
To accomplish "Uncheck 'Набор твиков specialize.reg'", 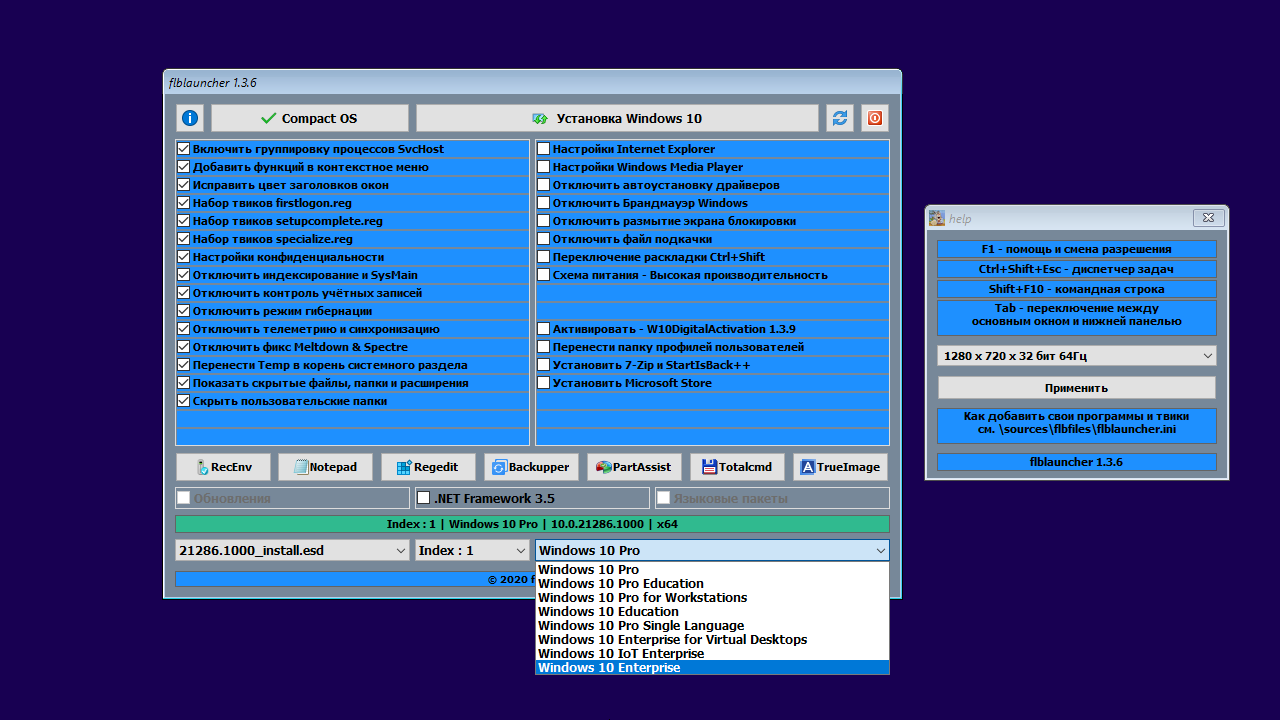I will [x=183, y=239].
